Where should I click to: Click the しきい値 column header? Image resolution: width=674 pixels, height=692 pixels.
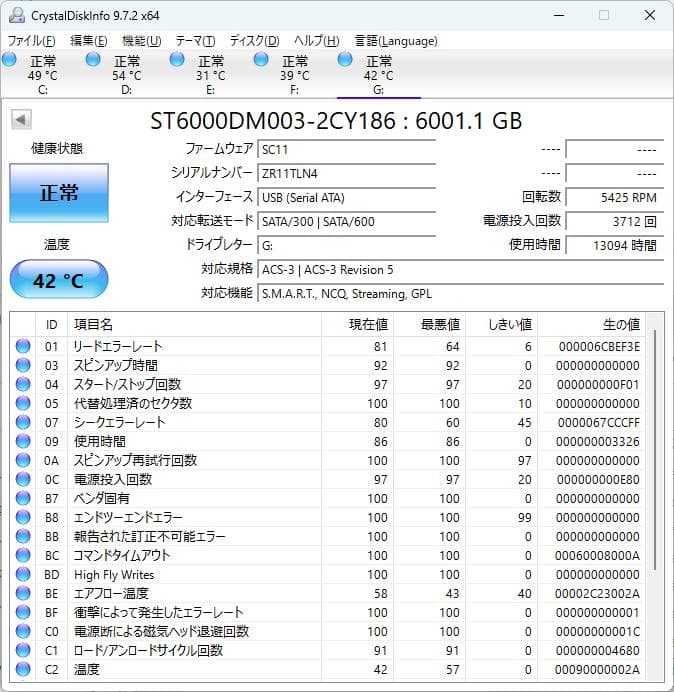tap(501, 324)
